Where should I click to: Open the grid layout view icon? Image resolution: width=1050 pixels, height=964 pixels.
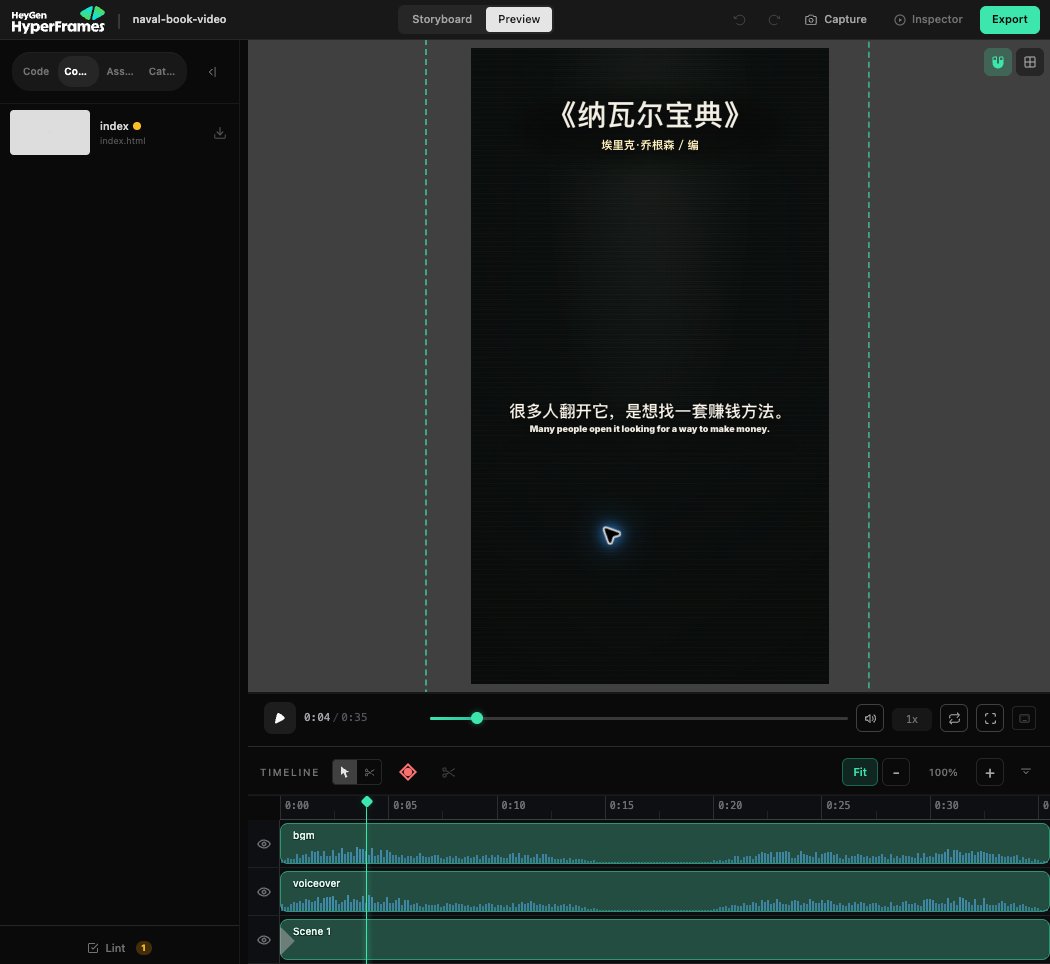pos(1030,62)
